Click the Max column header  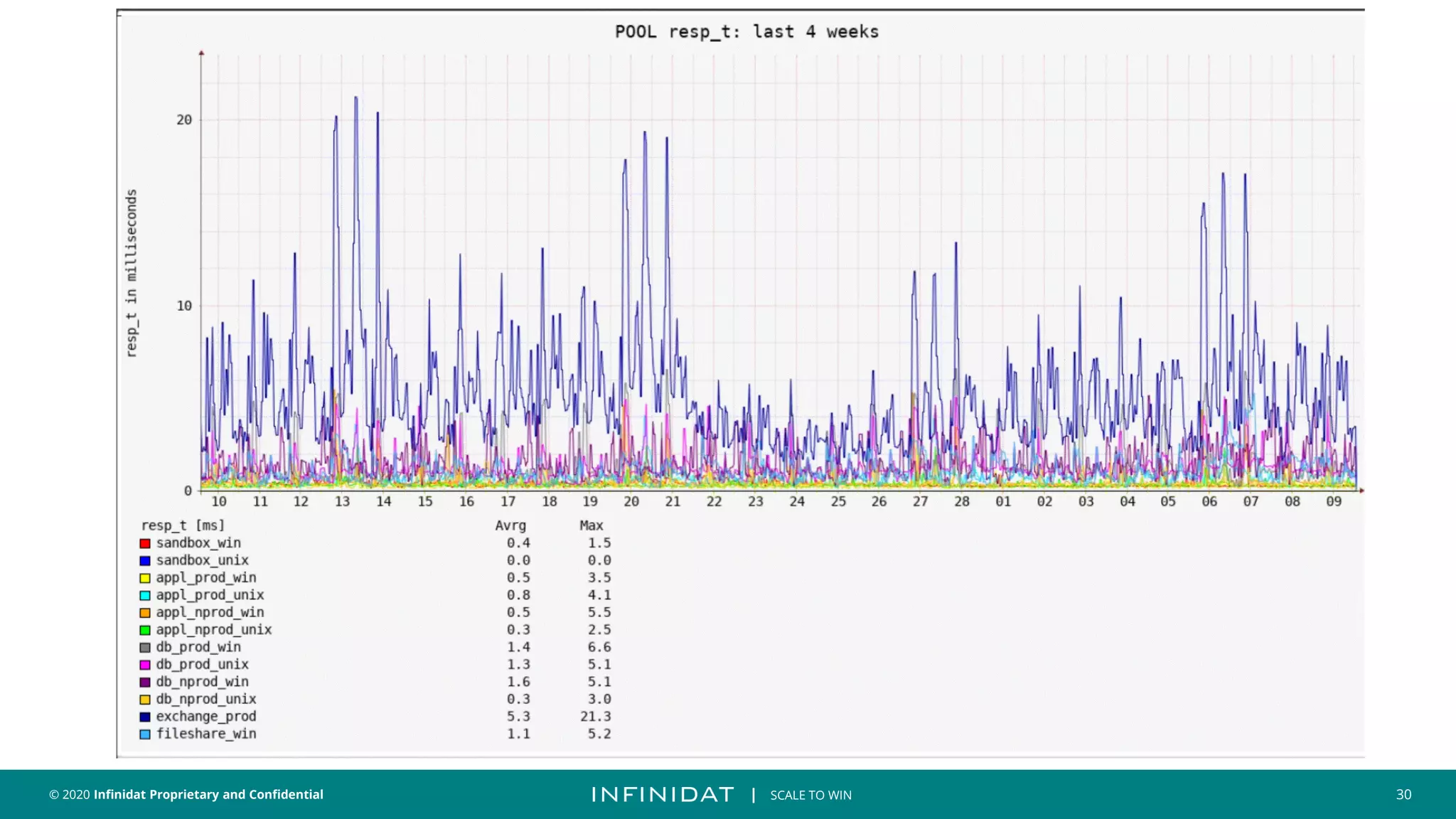(x=591, y=526)
